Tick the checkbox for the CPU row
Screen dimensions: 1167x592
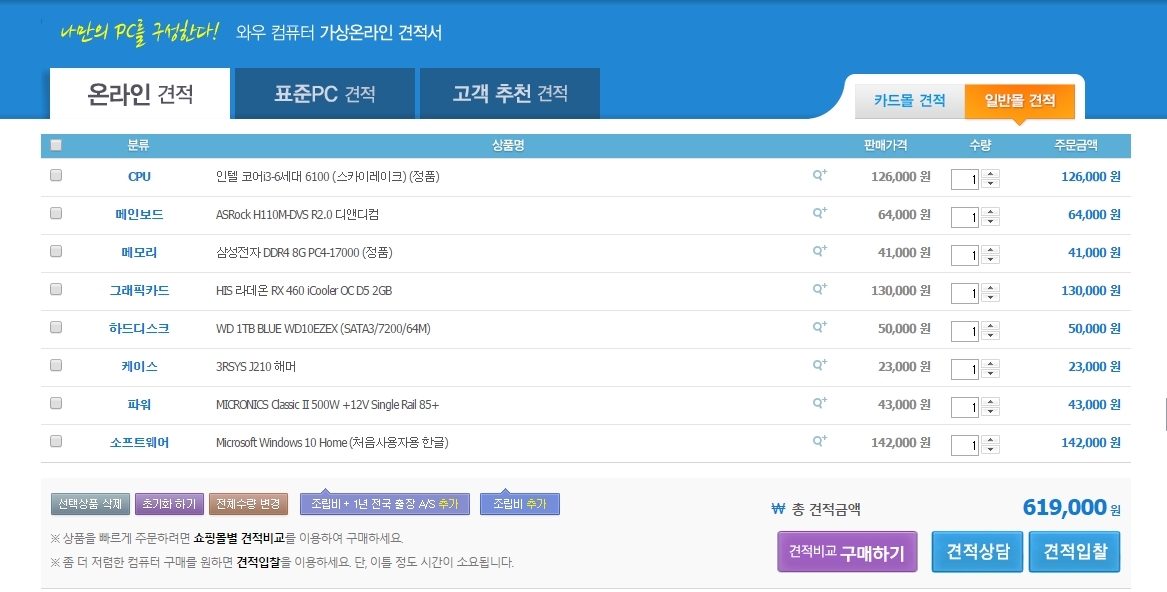(x=56, y=175)
